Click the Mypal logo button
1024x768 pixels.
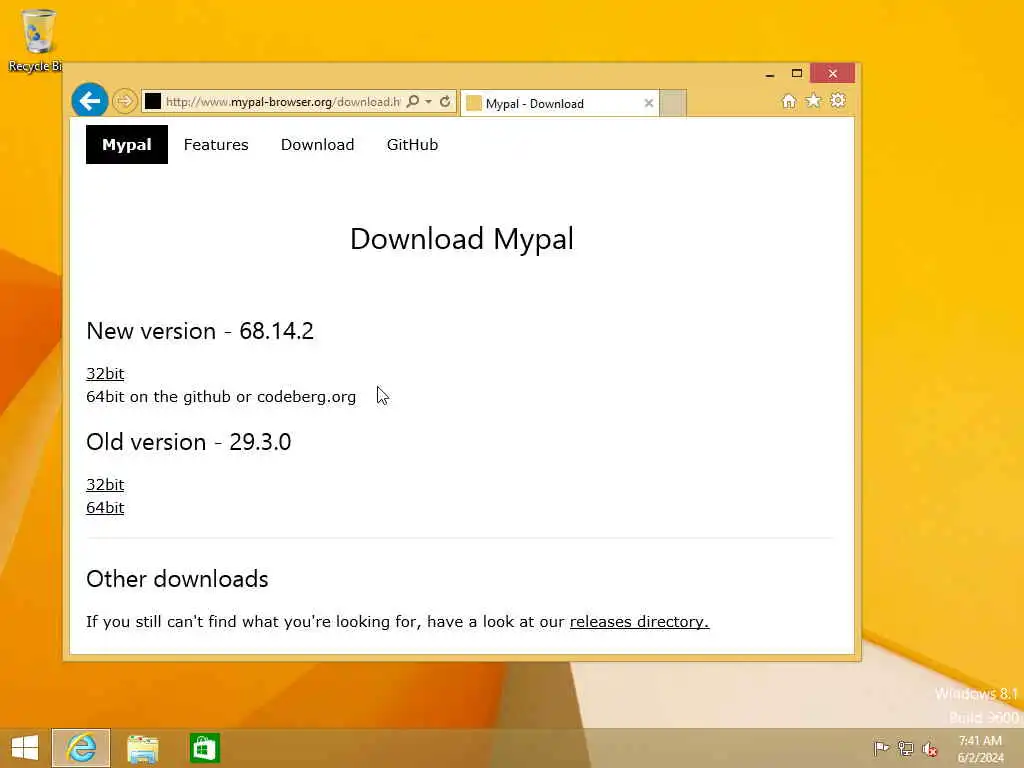point(127,144)
